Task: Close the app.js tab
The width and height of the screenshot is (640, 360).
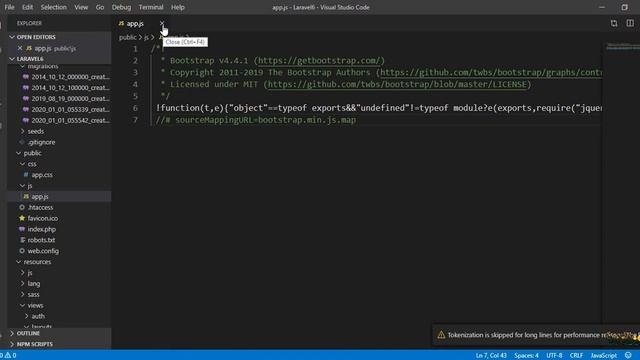Action: [x=162, y=24]
